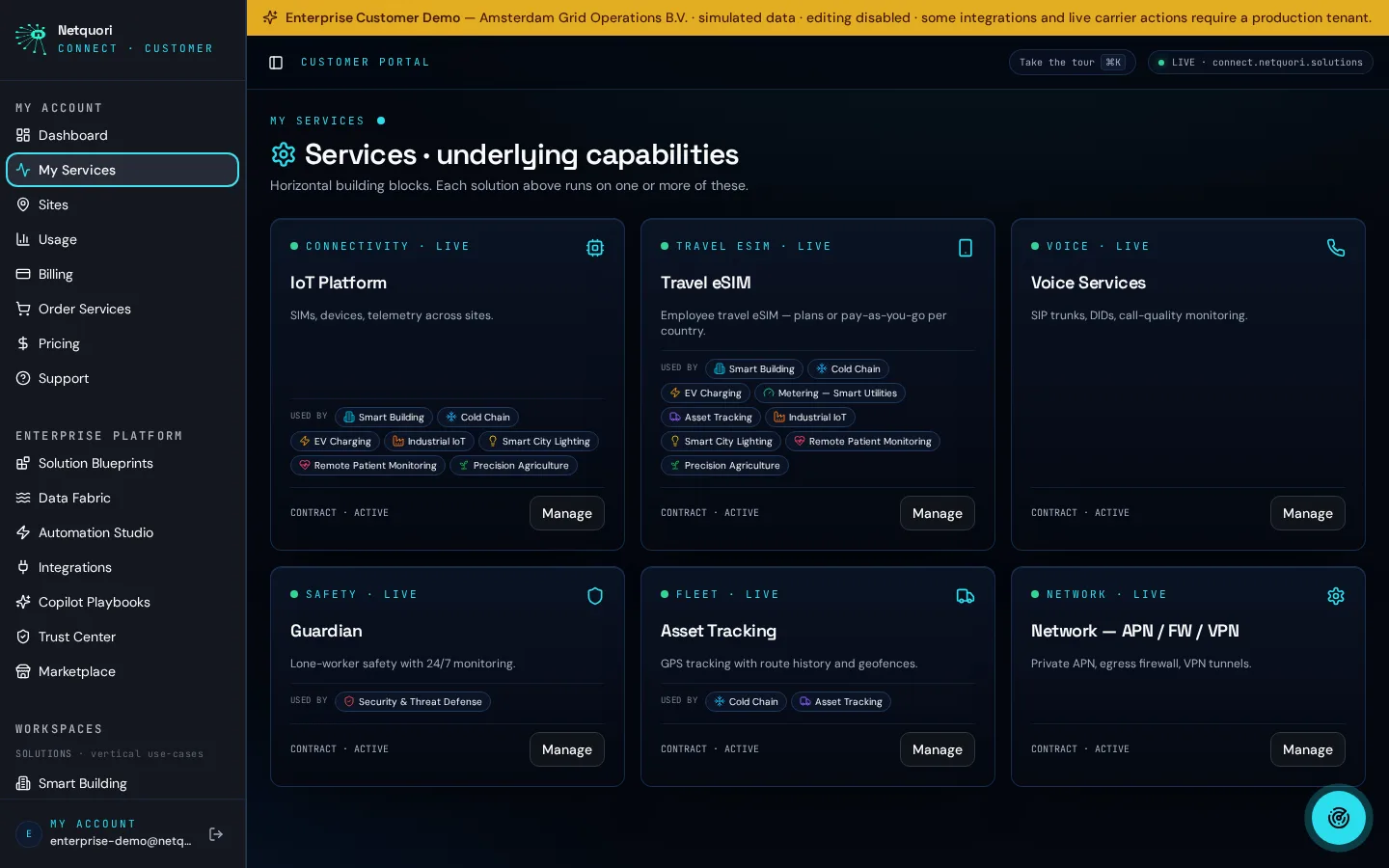Click the IoT Platform chip icon
1389x868 pixels.
595,248
